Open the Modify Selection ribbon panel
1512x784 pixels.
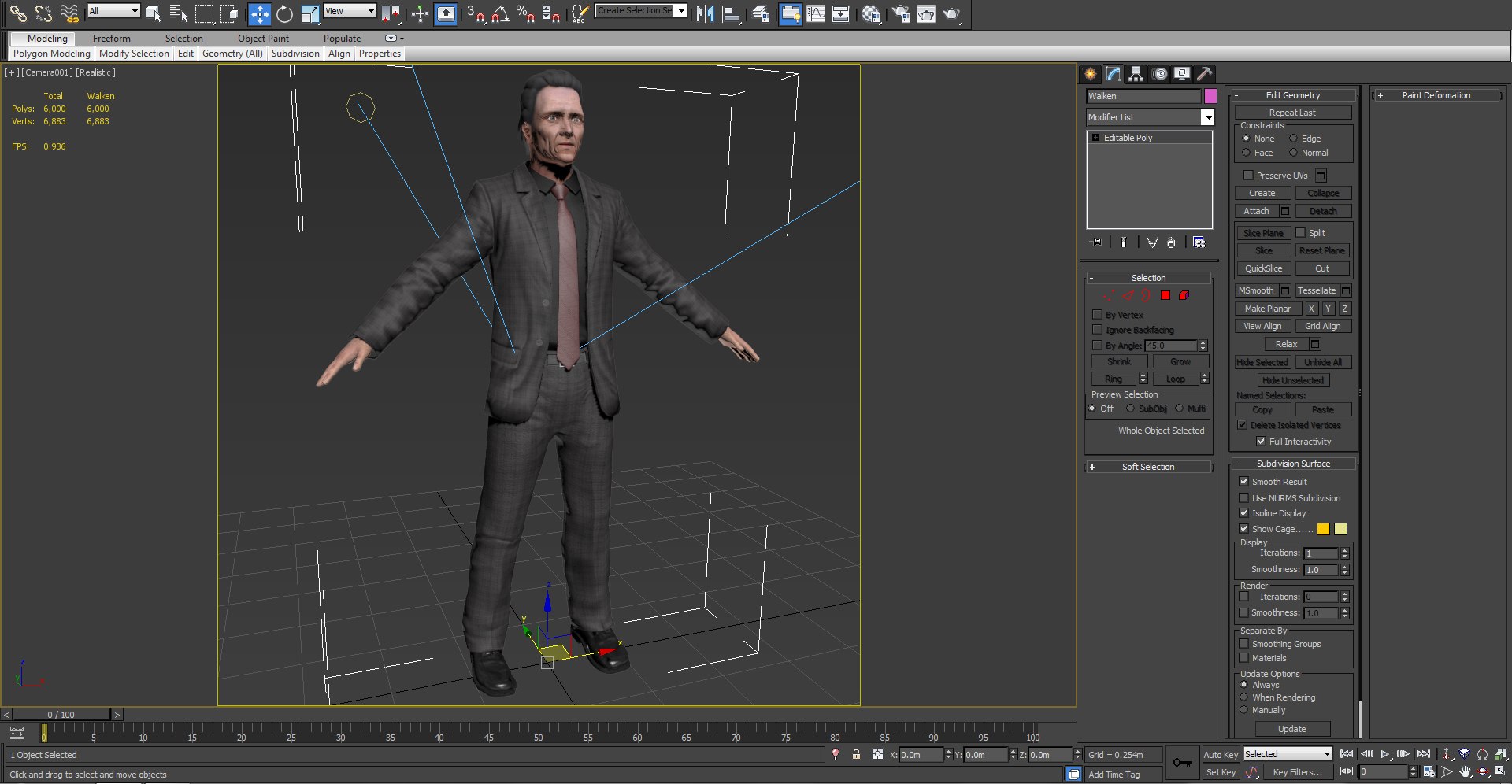tap(134, 54)
